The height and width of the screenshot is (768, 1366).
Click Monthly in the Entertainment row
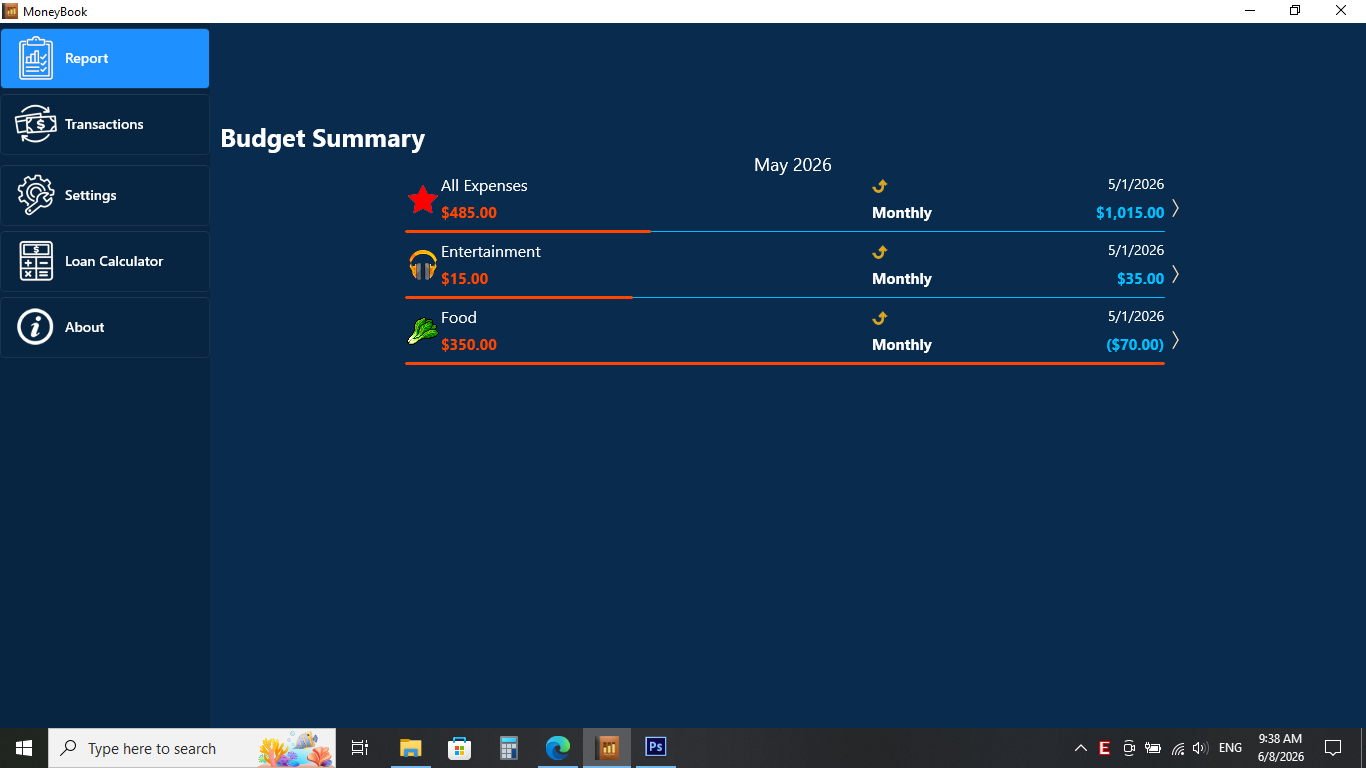pyautogui.click(x=902, y=279)
